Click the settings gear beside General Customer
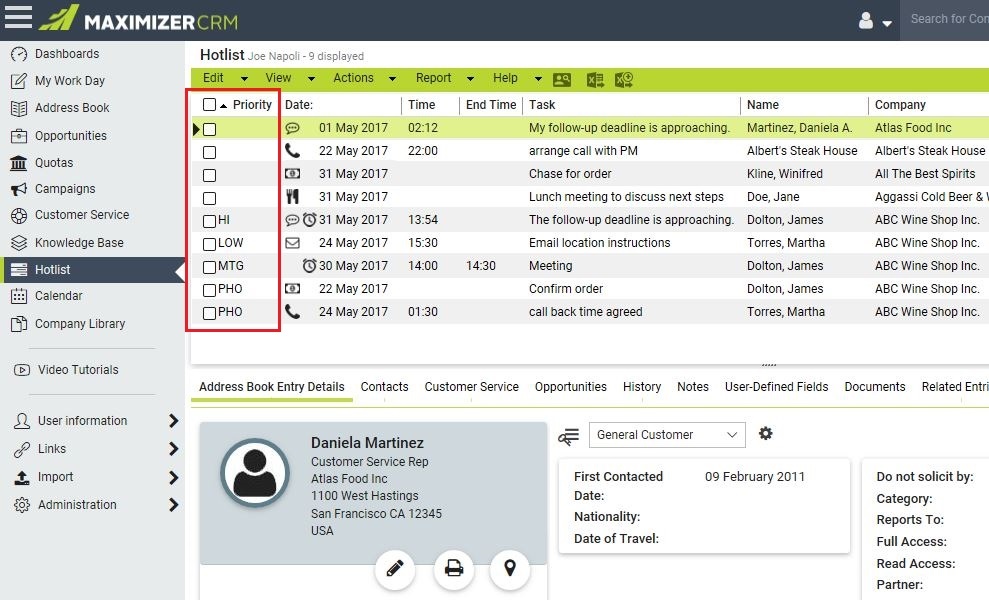The width and height of the screenshot is (989, 600). pos(765,433)
